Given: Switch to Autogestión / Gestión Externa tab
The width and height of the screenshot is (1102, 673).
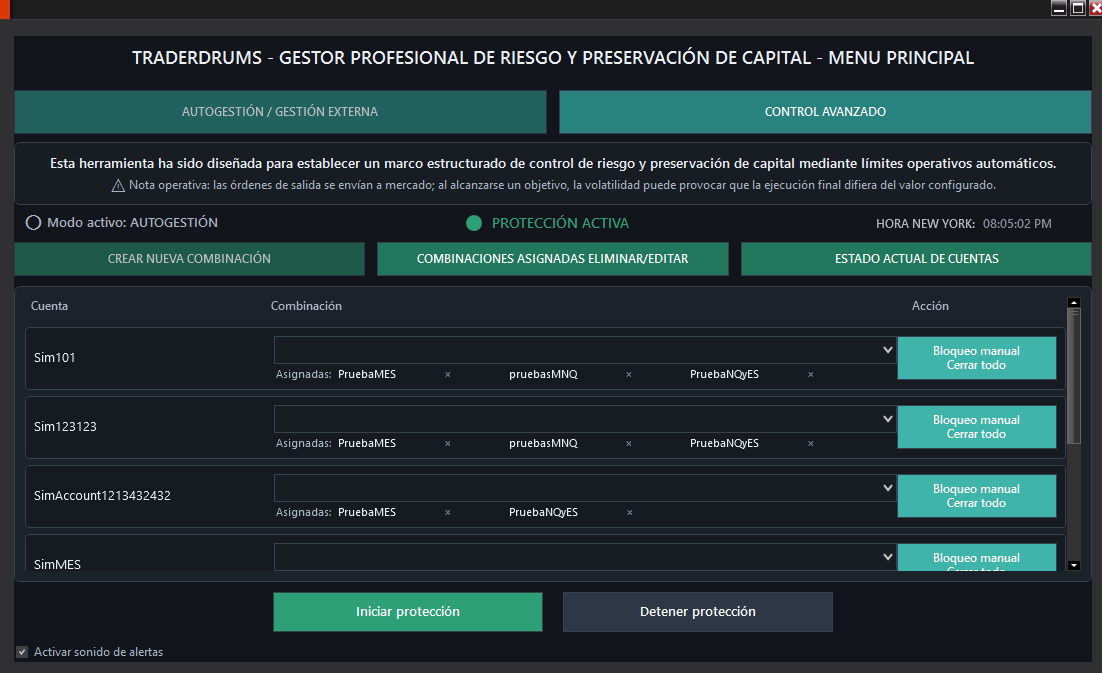Looking at the screenshot, I should click(280, 112).
